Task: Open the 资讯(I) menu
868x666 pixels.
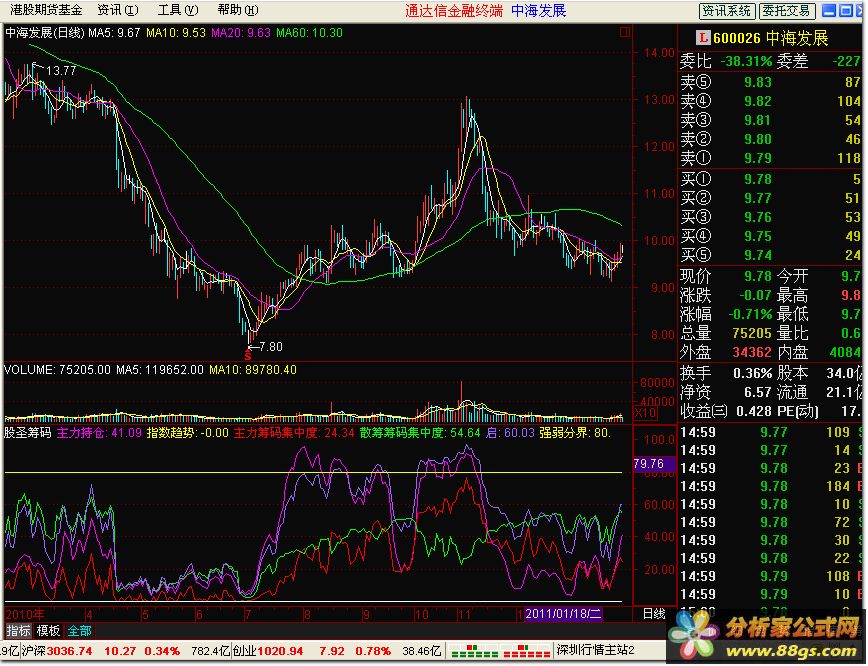Action: pyautogui.click(x=117, y=9)
